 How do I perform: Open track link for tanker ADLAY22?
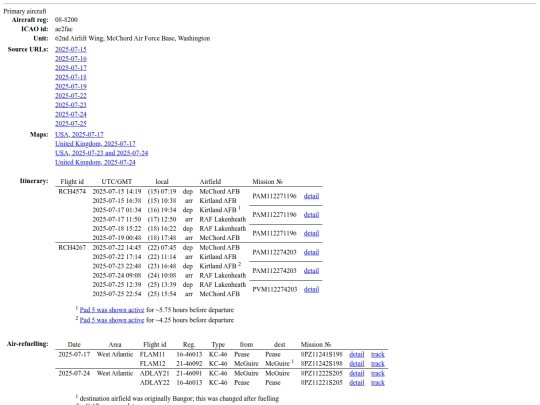(377, 383)
